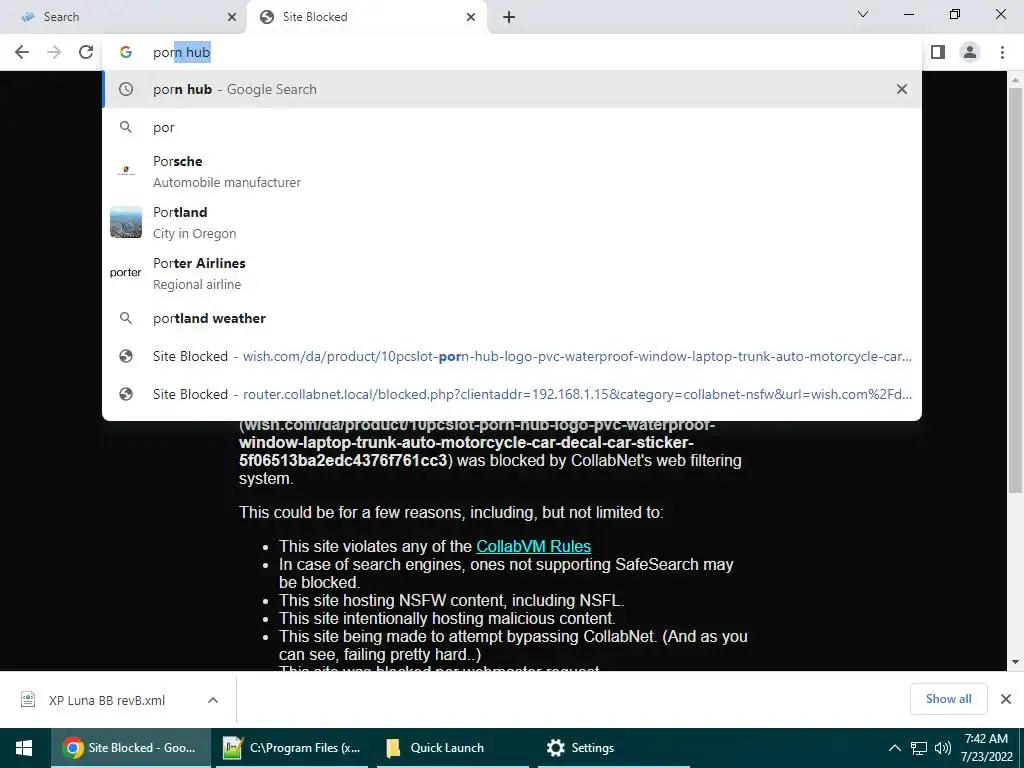
Task: Show hidden system tray icons
Action: (895, 748)
